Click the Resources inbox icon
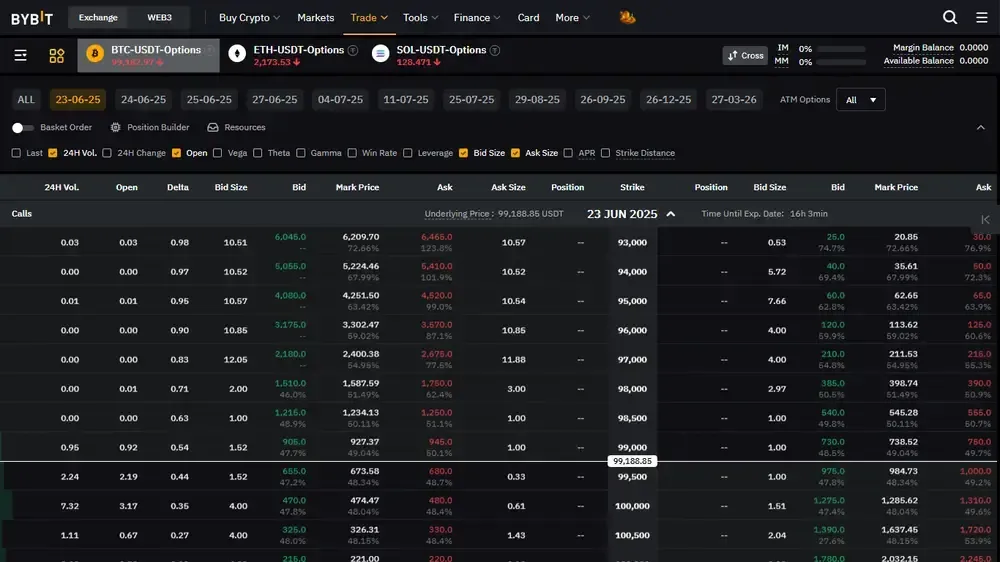This screenshot has height=562, width=1000. tap(213, 128)
